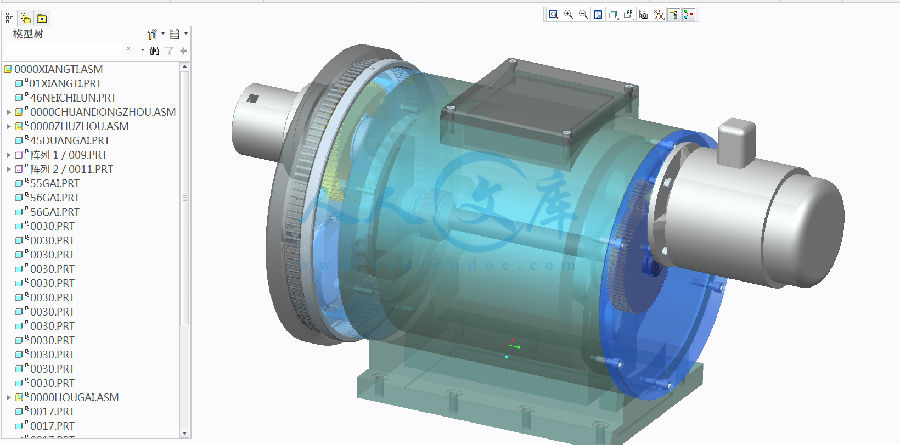Toggle the annotation display button
The width and height of the screenshot is (900, 445).
click(x=674, y=15)
